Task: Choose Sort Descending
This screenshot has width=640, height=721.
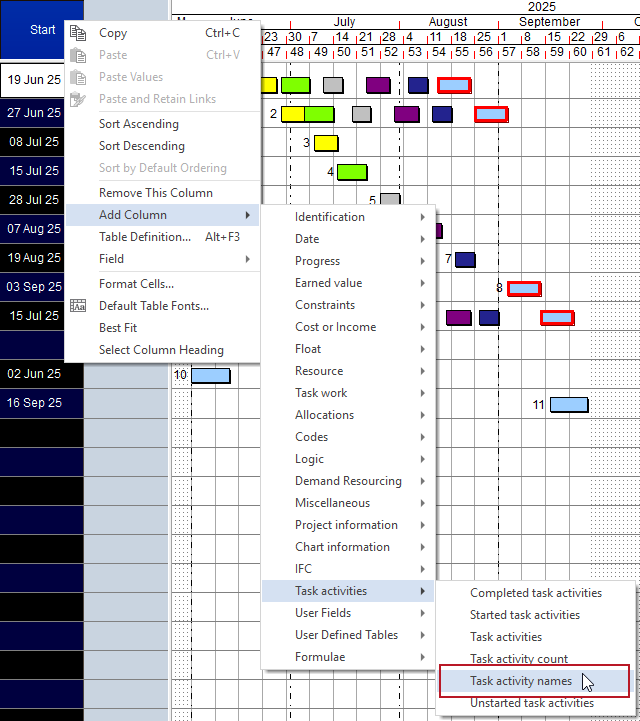Action: [163, 146]
